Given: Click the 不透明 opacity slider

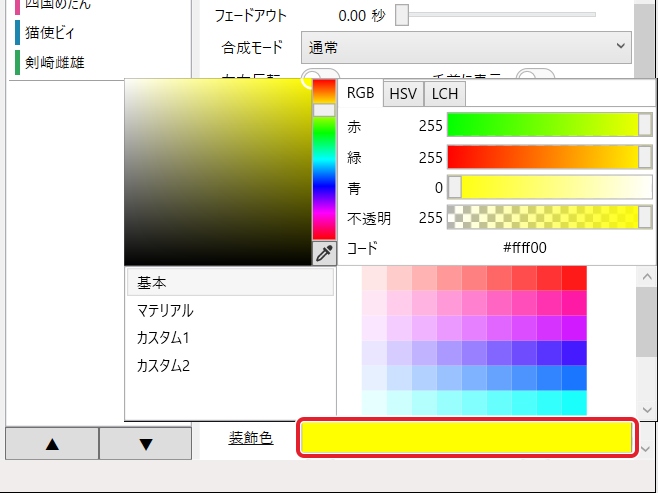Looking at the screenshot, I should pos(549,217).
